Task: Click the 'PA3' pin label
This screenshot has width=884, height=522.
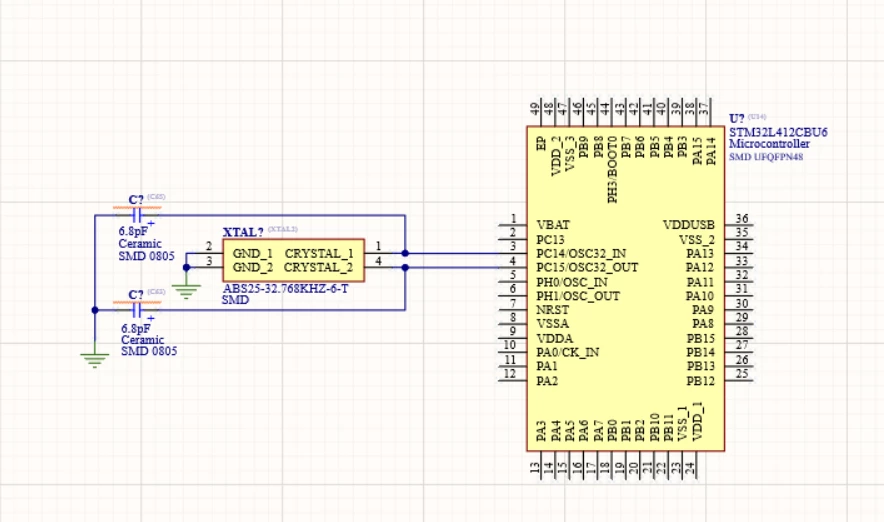Action: 541,431
